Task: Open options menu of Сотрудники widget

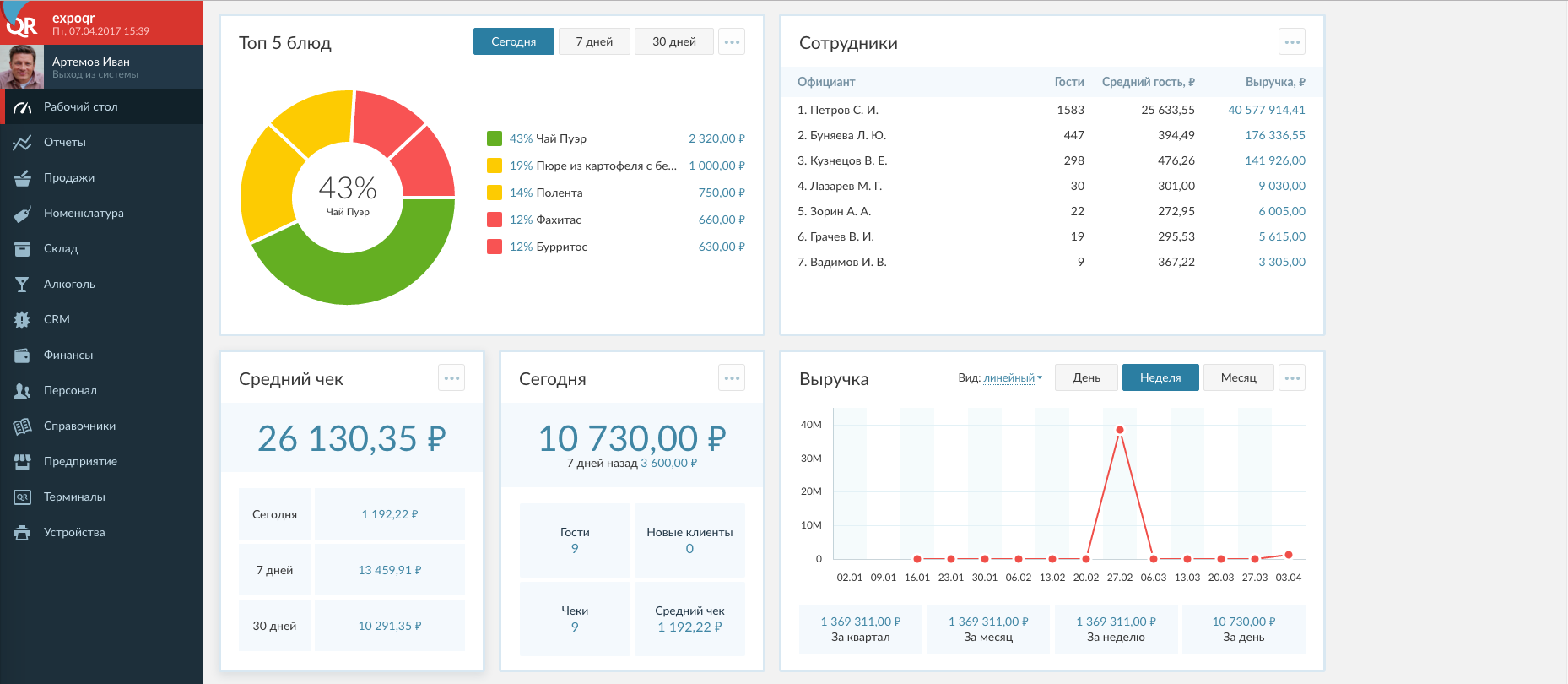Action: (1292, 41)
